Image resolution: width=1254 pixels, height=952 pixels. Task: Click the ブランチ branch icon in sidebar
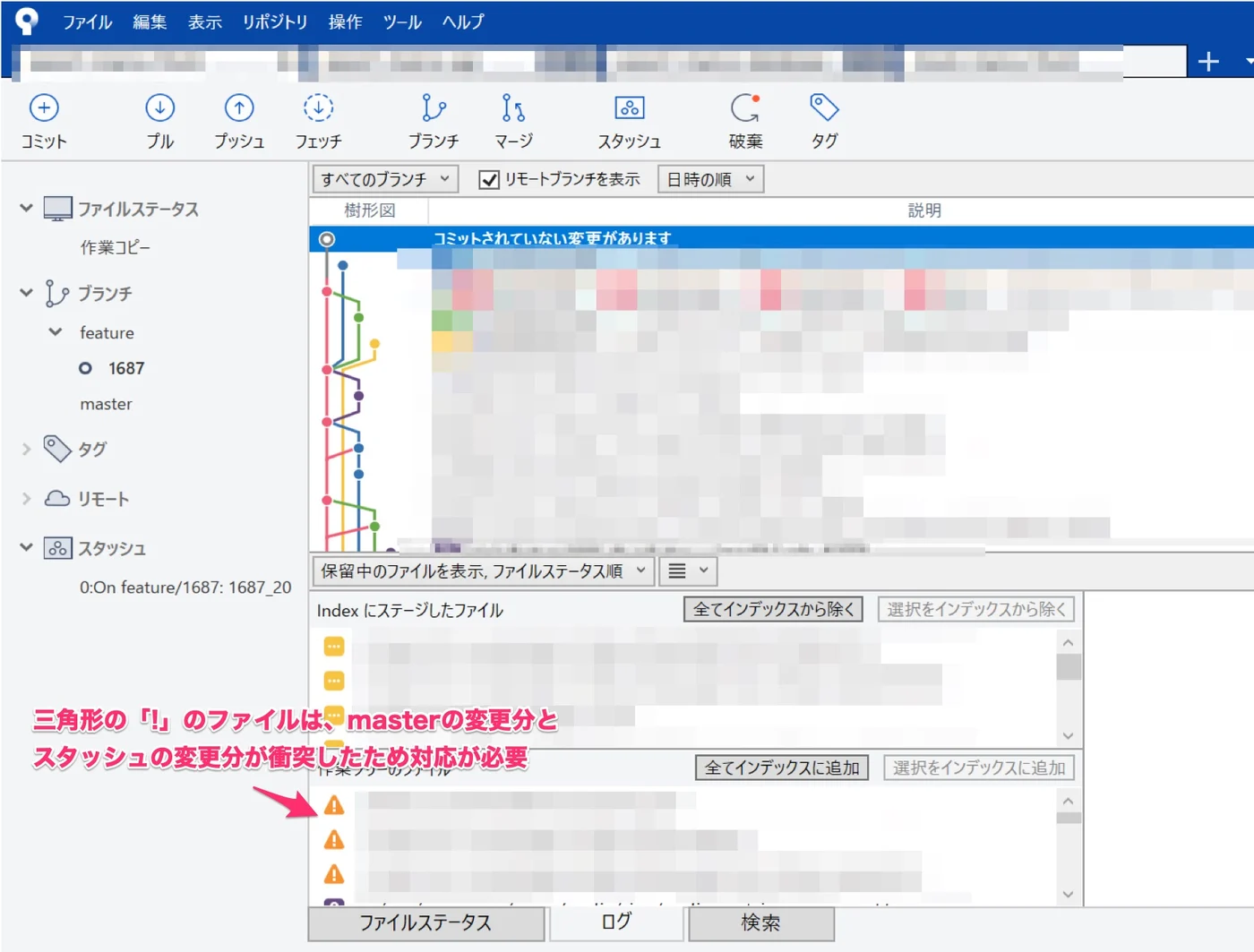[x=57, y=294]
